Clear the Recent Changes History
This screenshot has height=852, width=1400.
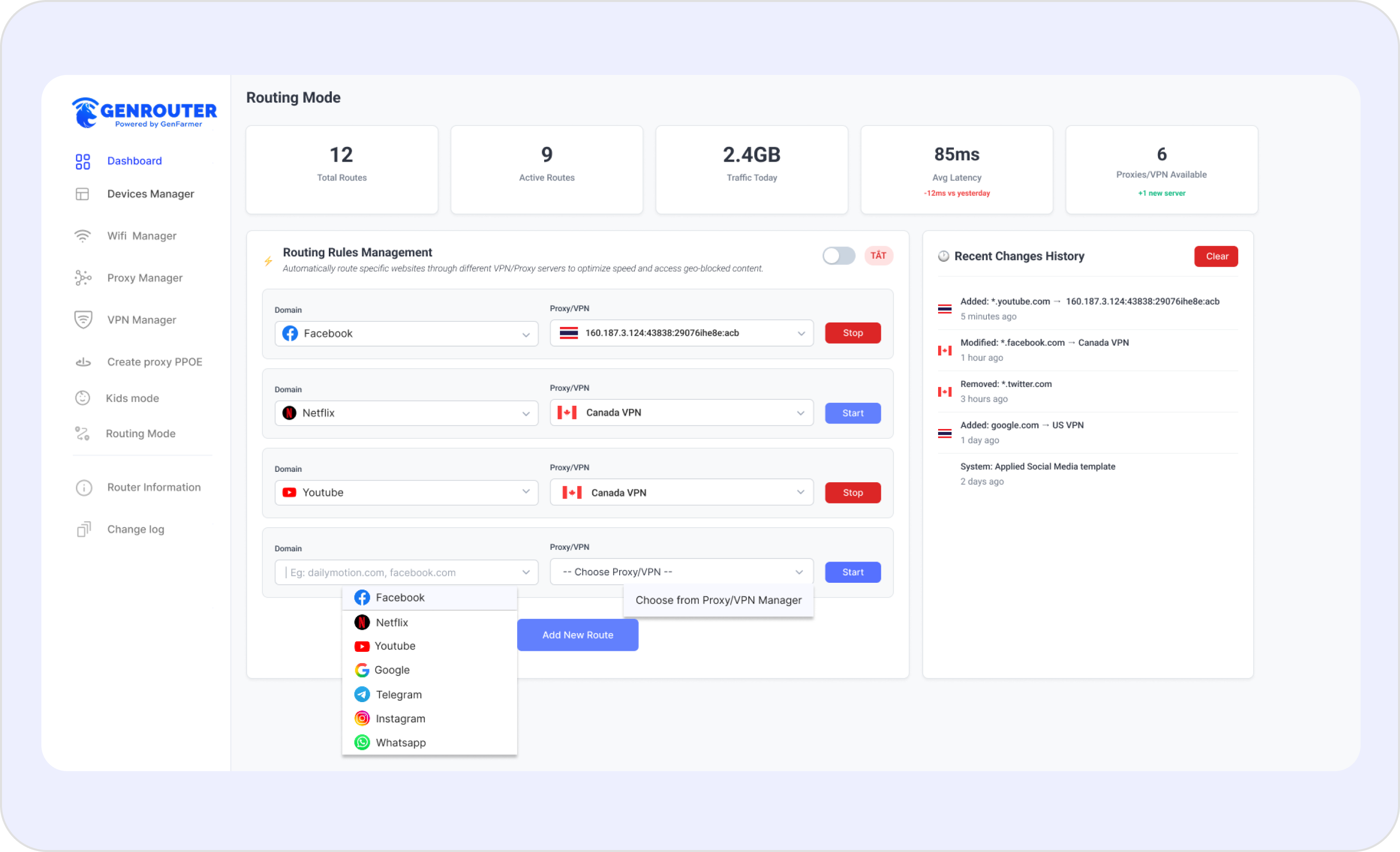[x=1216, y=256]
